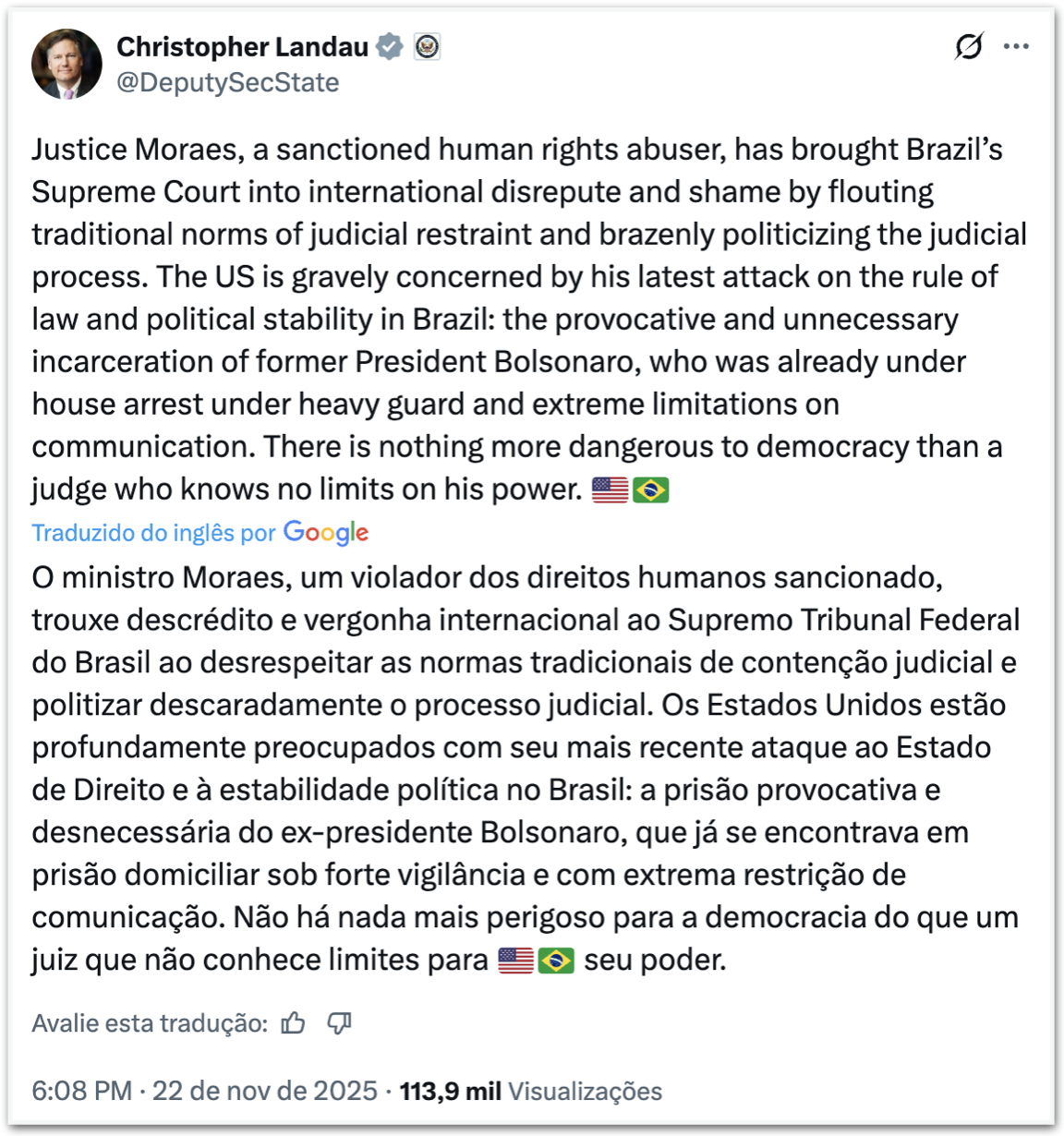
Task: Click the US flag emoji in the English text
Action: click(x=611, y=488)
